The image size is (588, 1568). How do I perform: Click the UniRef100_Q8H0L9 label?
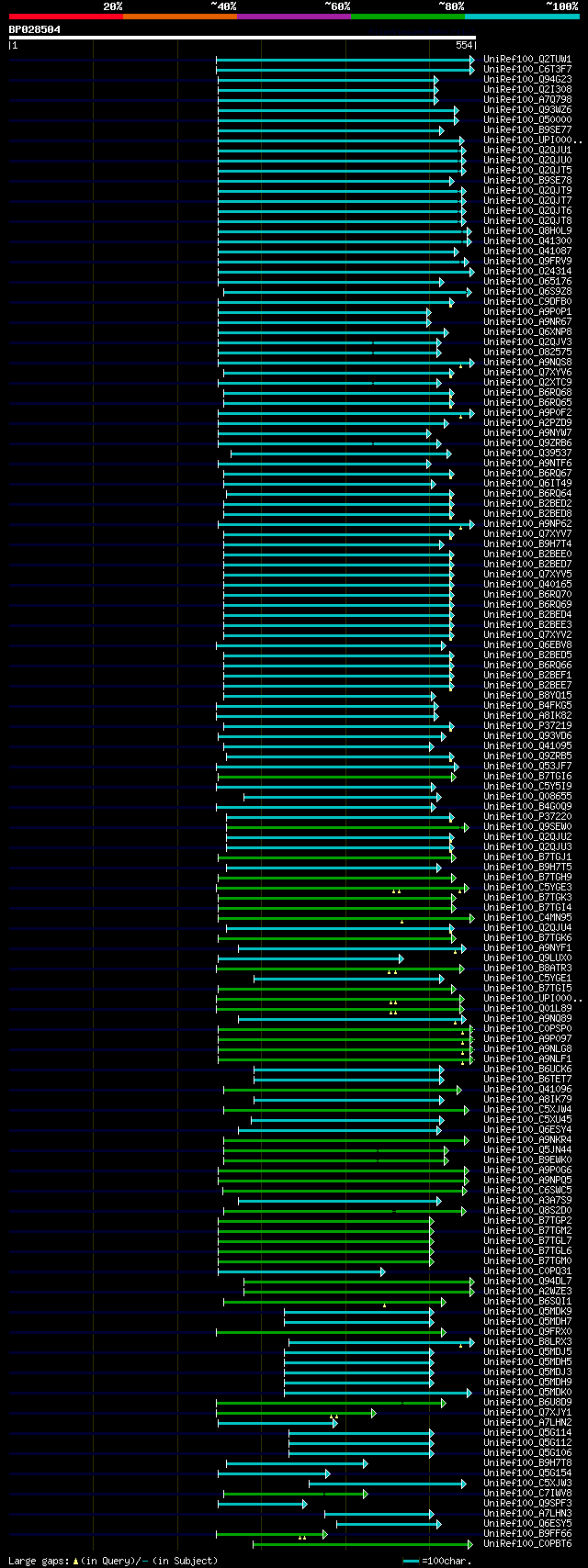pyautogui.click(x=527, y=230)
